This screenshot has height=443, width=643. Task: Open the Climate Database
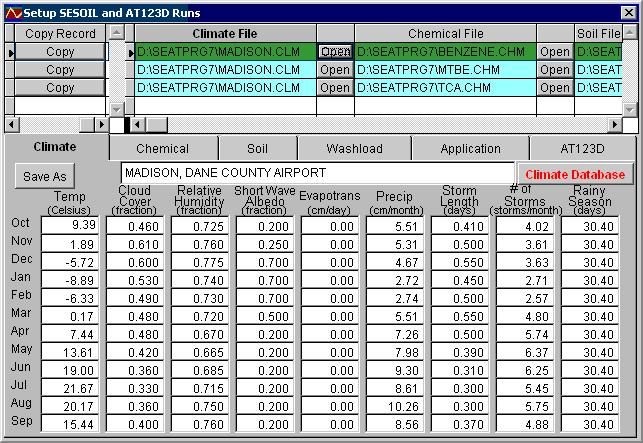[x=575, y=175]
